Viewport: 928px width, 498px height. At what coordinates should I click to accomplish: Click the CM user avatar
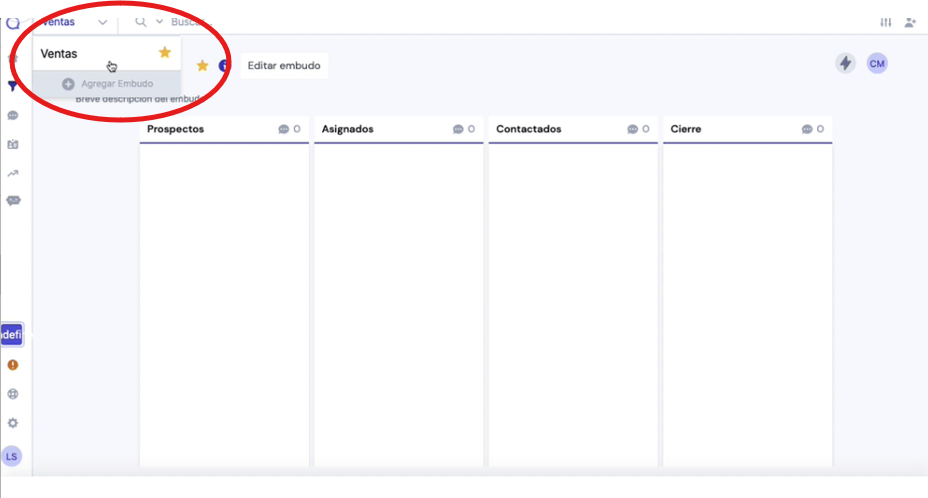coord(877,63)
